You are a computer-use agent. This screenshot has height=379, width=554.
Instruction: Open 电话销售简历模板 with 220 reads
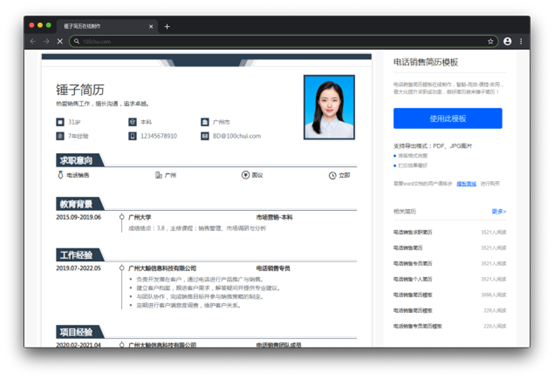pyautogui.click(x=412, y=310)
